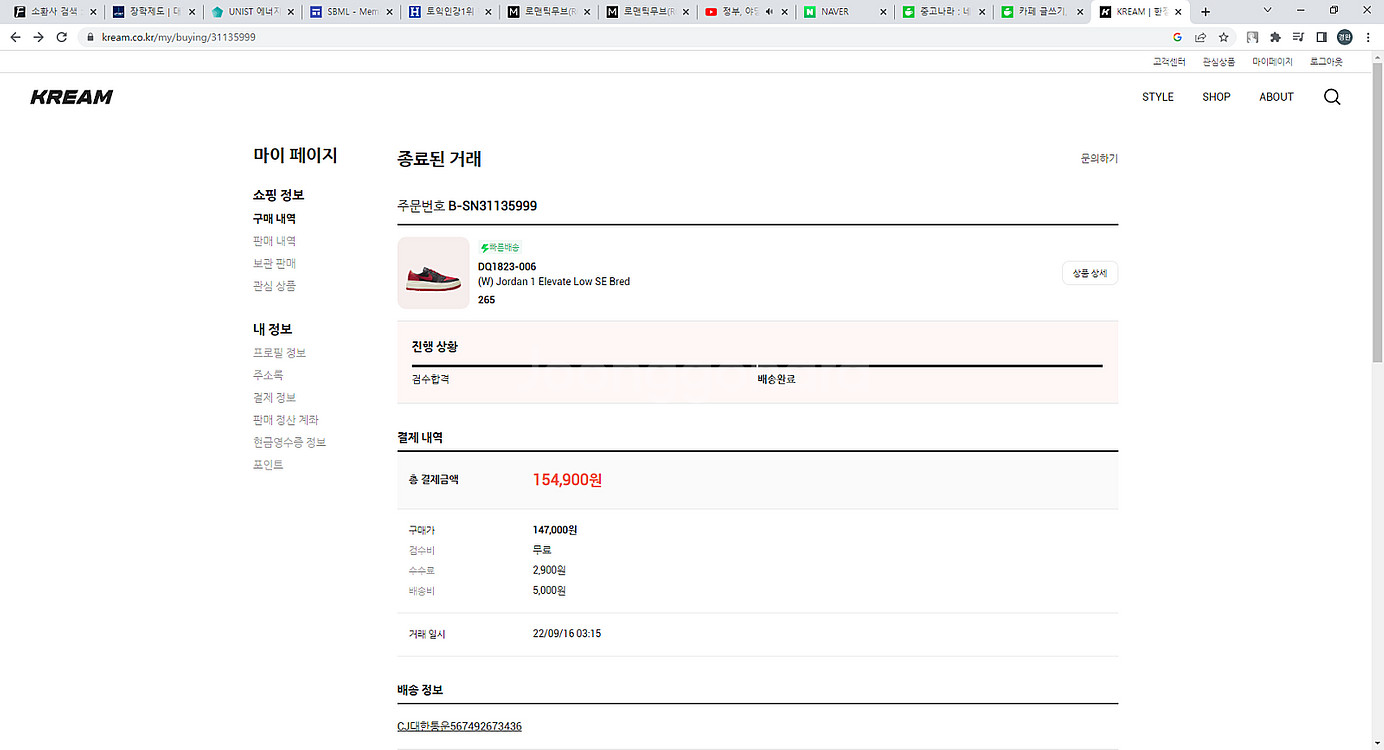Image resolution: width=1384 pixels, height=750 pixels.
Task: Open 프로필 정보 in sidebar
Action: pyautogui.click(x=280, y=353)
